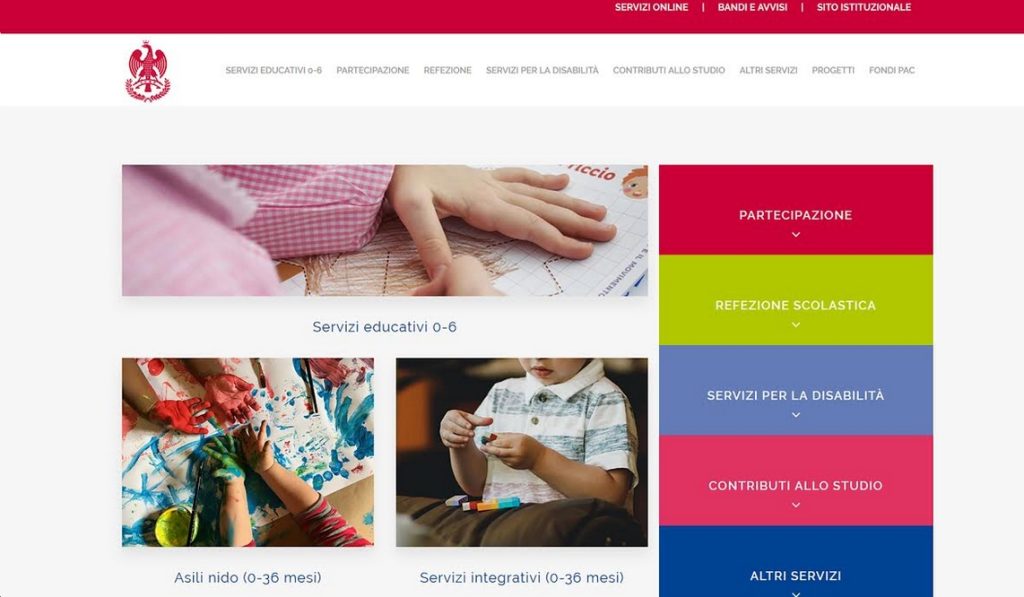Expand chevron under Servizi per la Disabilità tile

click(795, 415)
